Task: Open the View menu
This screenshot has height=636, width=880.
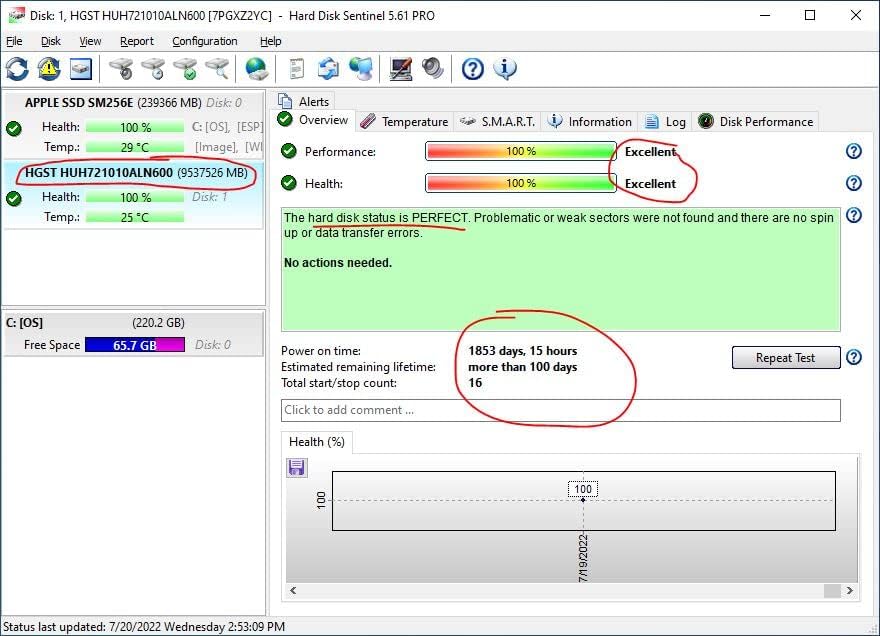Action: (x=90, y=41)
